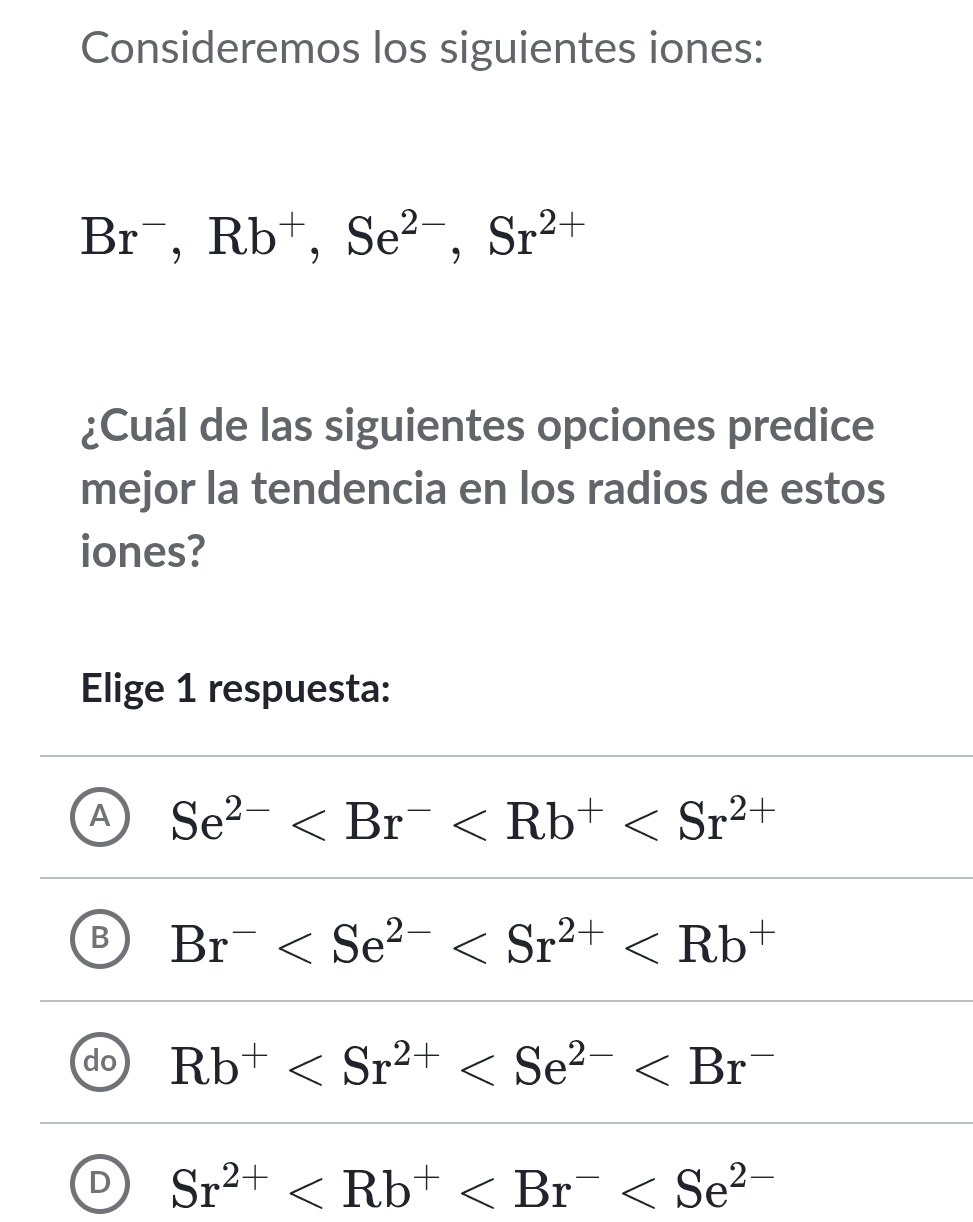Choose the radio button labeled B
The height and width of the screenshot is (1222, 973).
coord(99,940)
